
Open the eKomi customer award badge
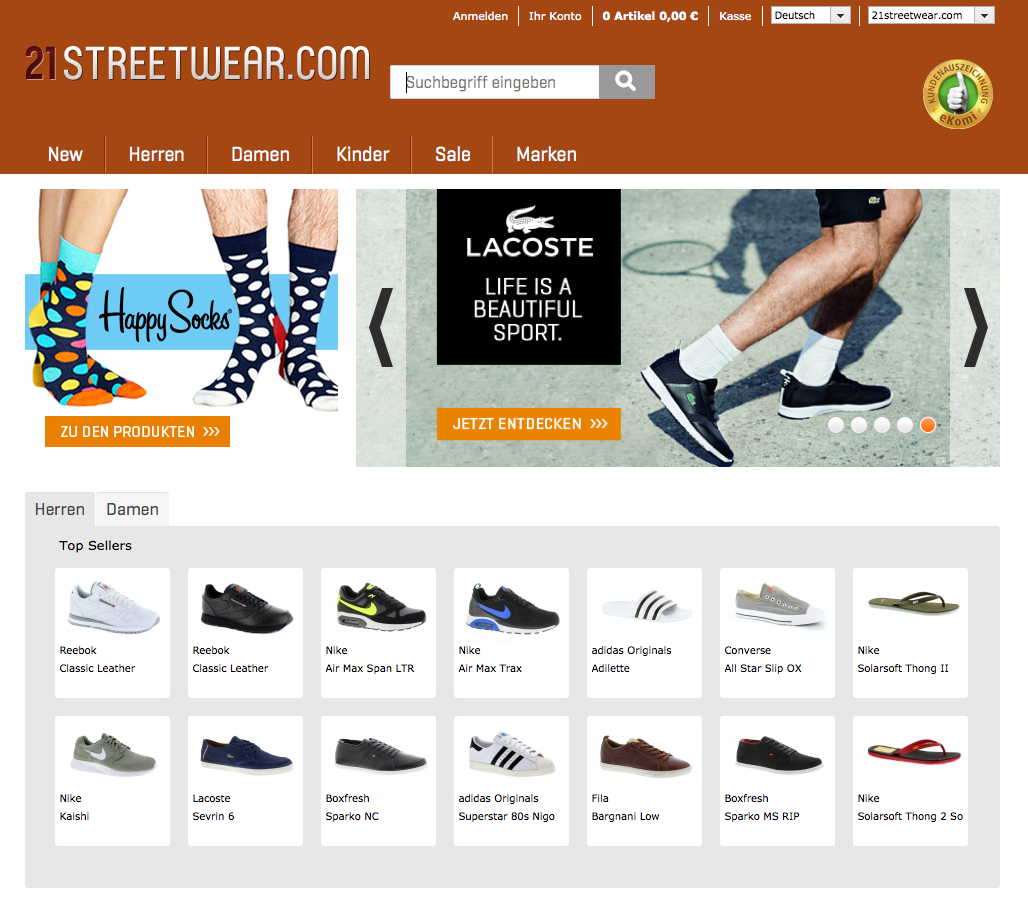pyautogui.click(x=957, y=94)
